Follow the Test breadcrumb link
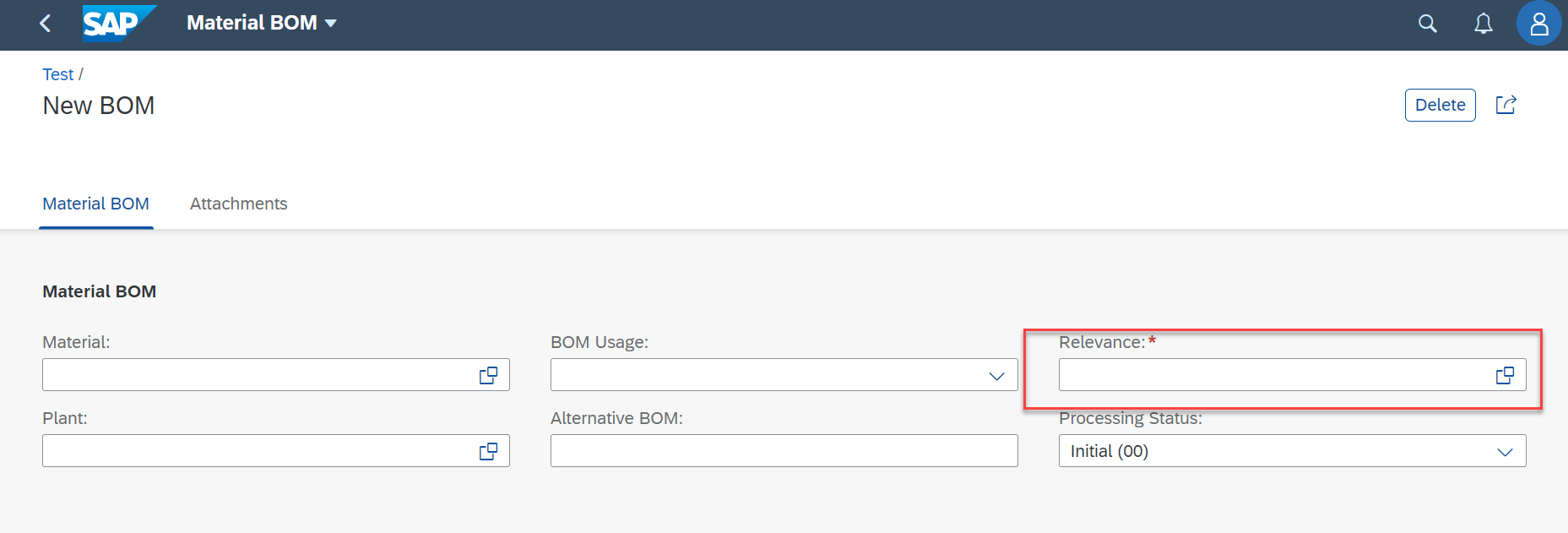1568x533 pixels. [x=57, y=74]
